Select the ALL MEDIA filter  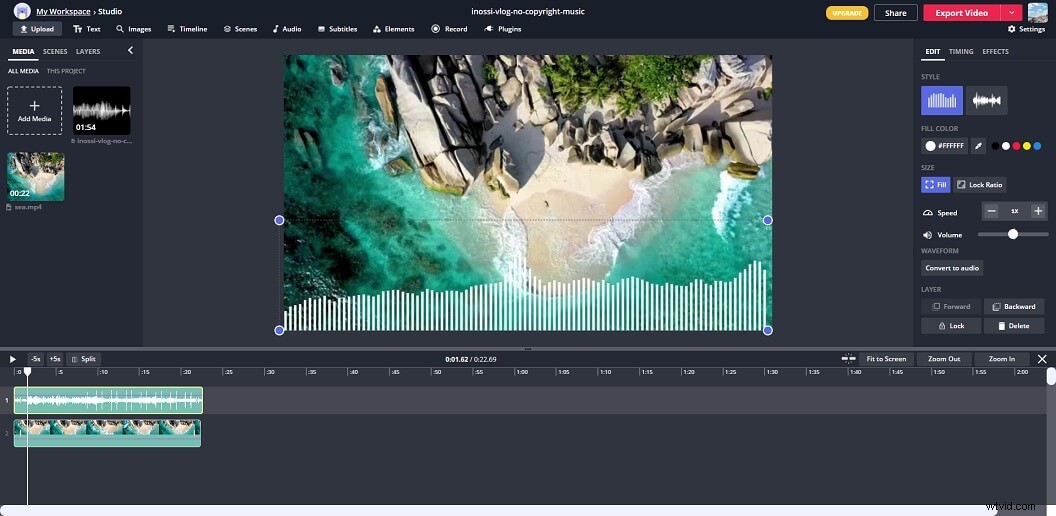(24, 71)
